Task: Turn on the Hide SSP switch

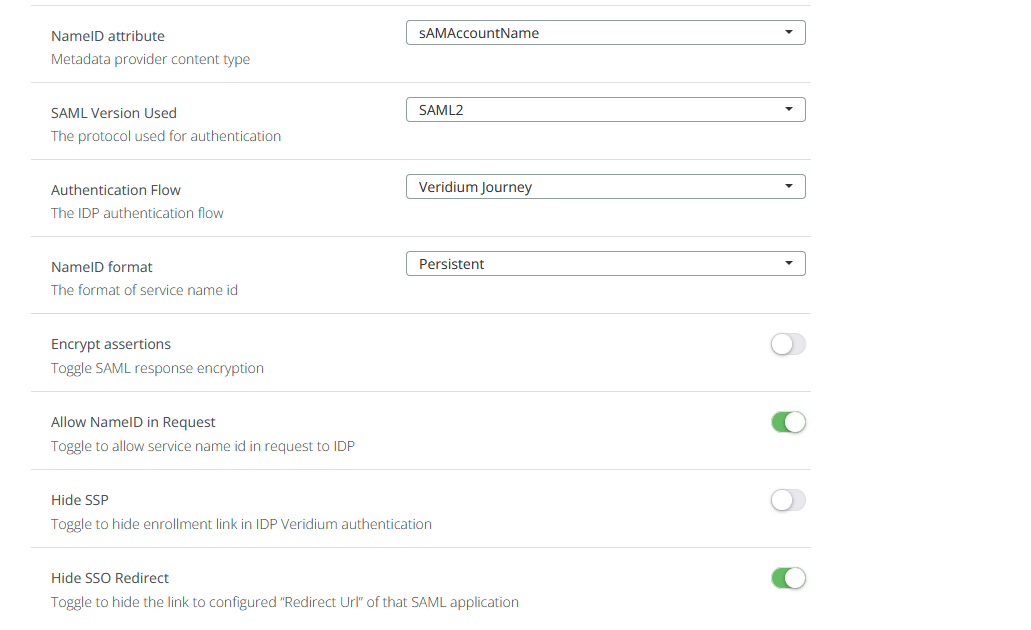Action: 788,500
